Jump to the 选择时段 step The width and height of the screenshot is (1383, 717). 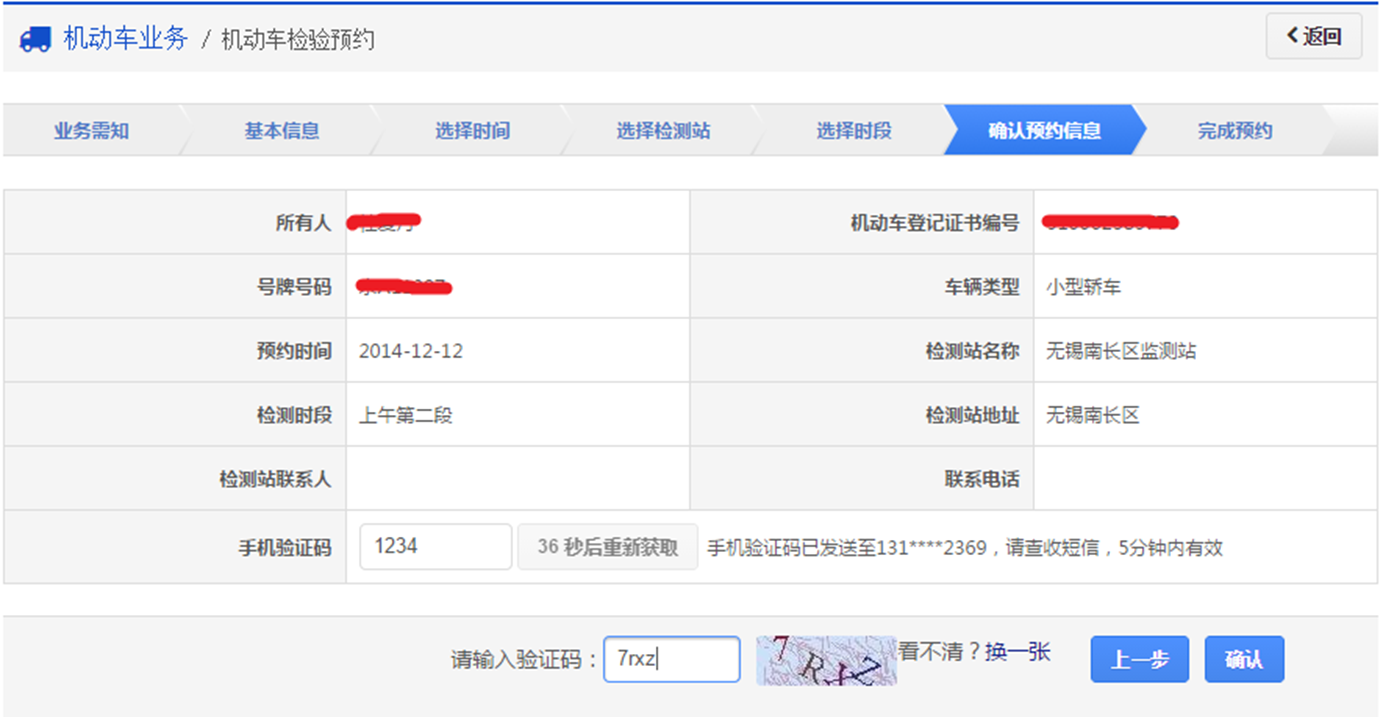(853, 131)
